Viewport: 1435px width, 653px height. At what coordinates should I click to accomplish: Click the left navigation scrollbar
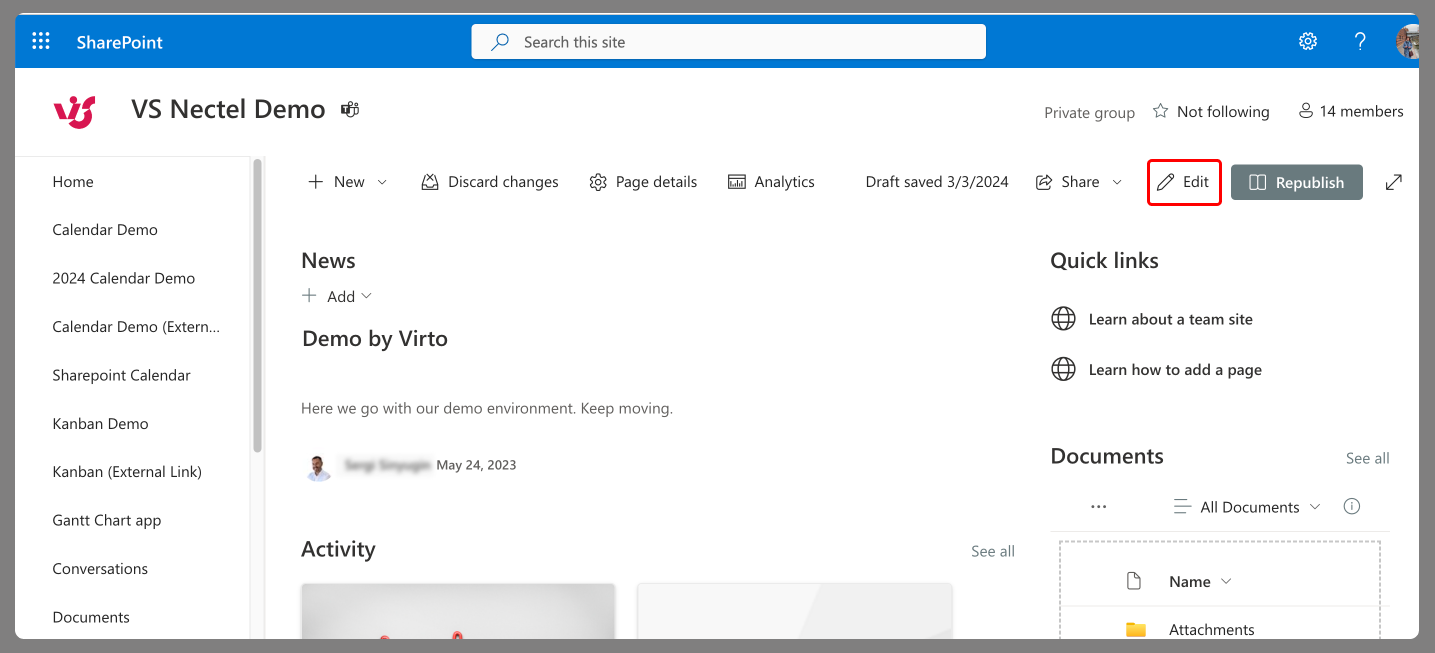click(257, 305)
